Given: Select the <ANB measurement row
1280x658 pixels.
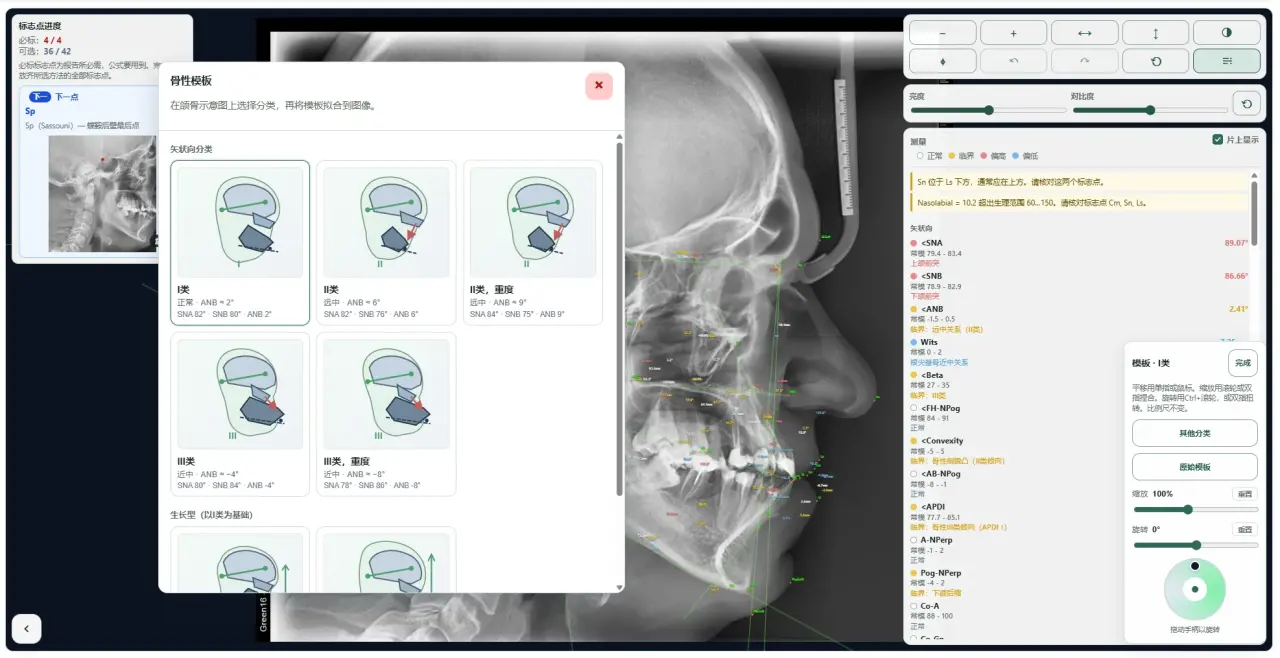Looking at the screenshot, I should 1079,320.
